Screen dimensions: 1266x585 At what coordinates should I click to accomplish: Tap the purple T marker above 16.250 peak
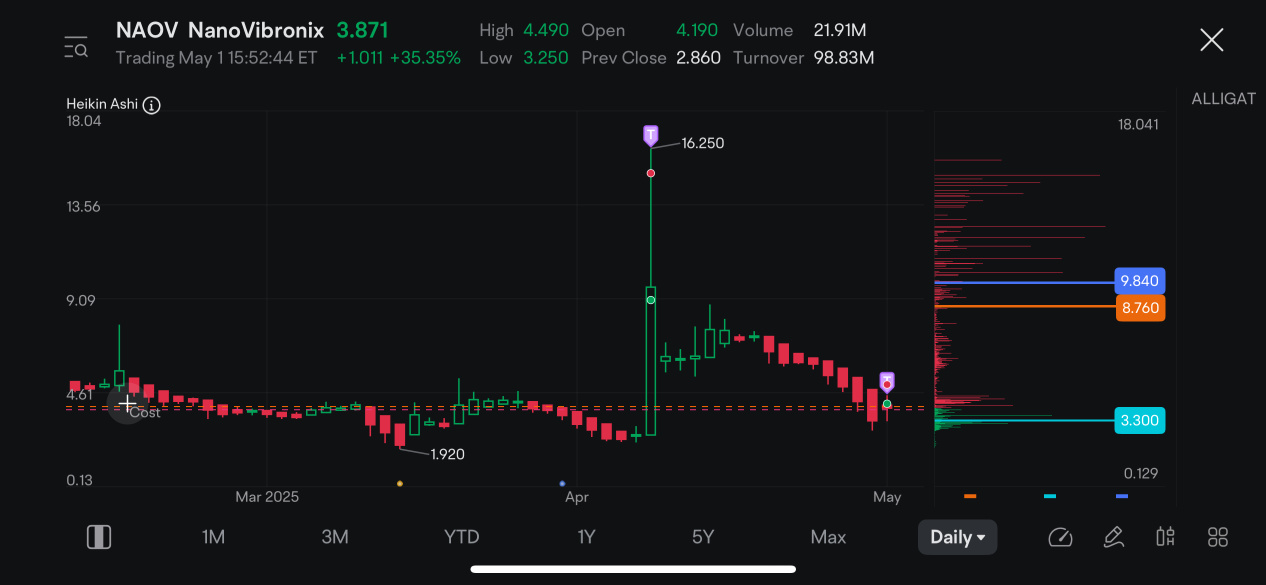click(651, 135)
